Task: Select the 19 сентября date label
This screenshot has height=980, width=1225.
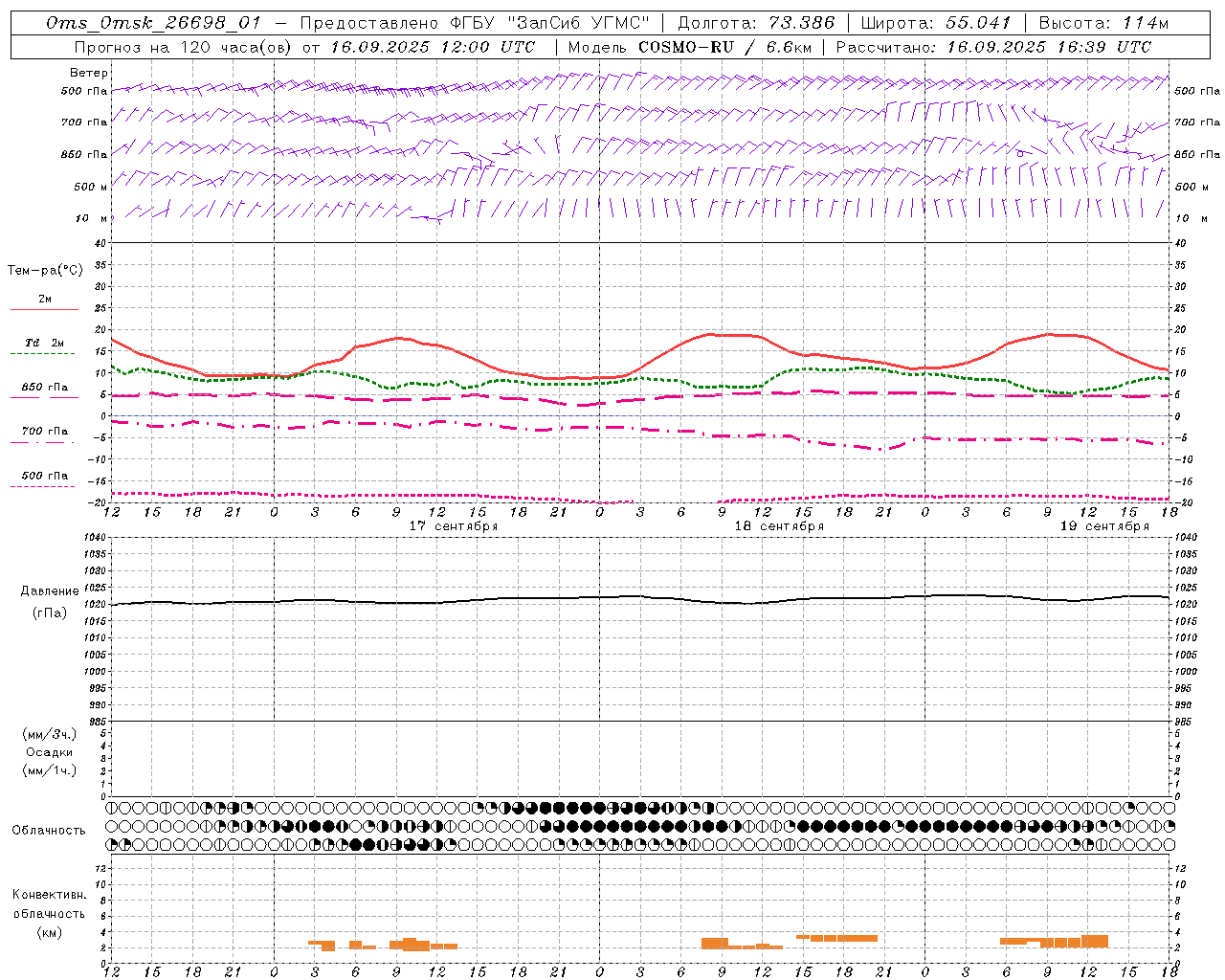Action: (1104, 526)
